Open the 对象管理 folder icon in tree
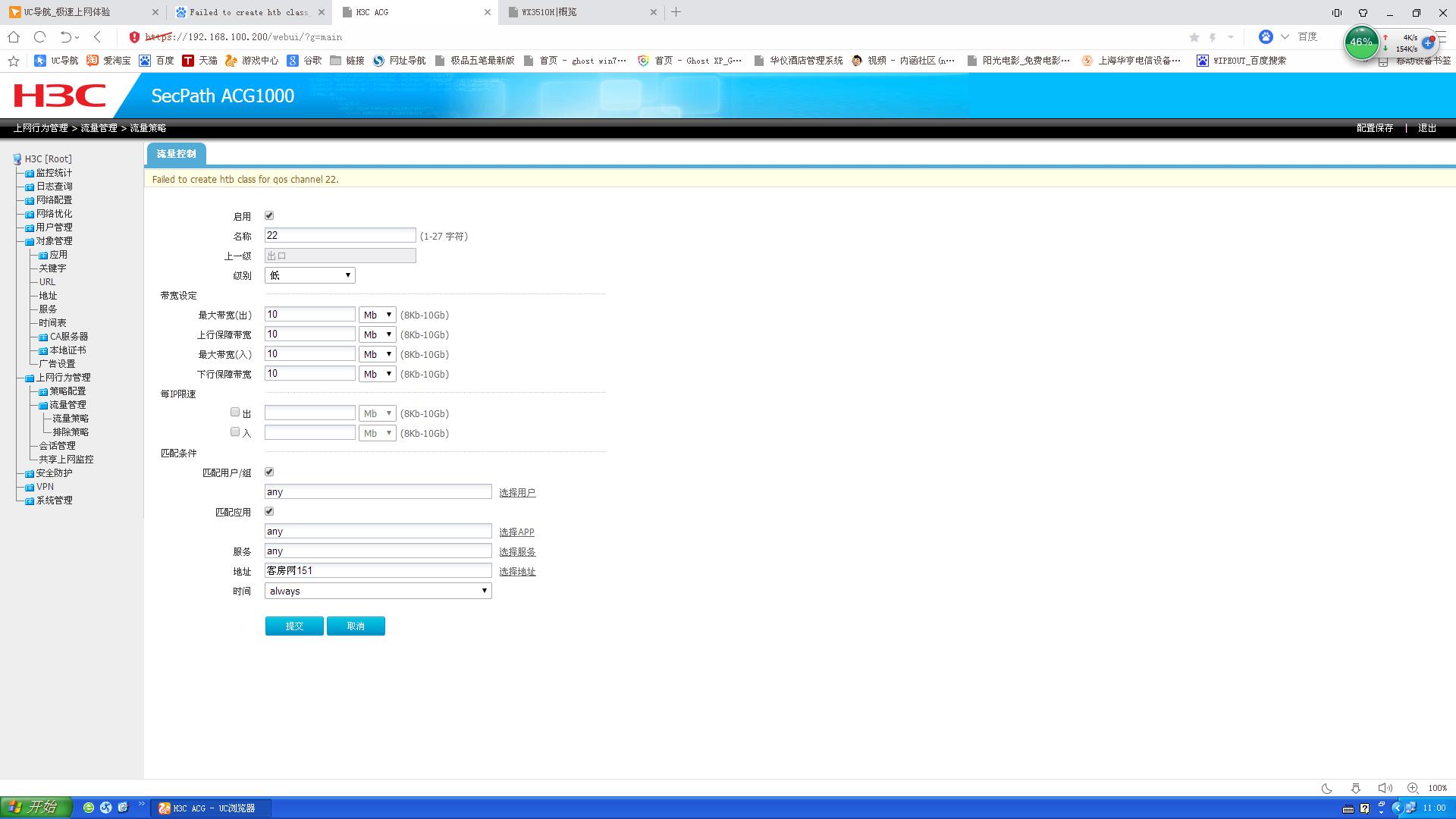Screen dimensions: 1456x819 (x=30, y=241)
